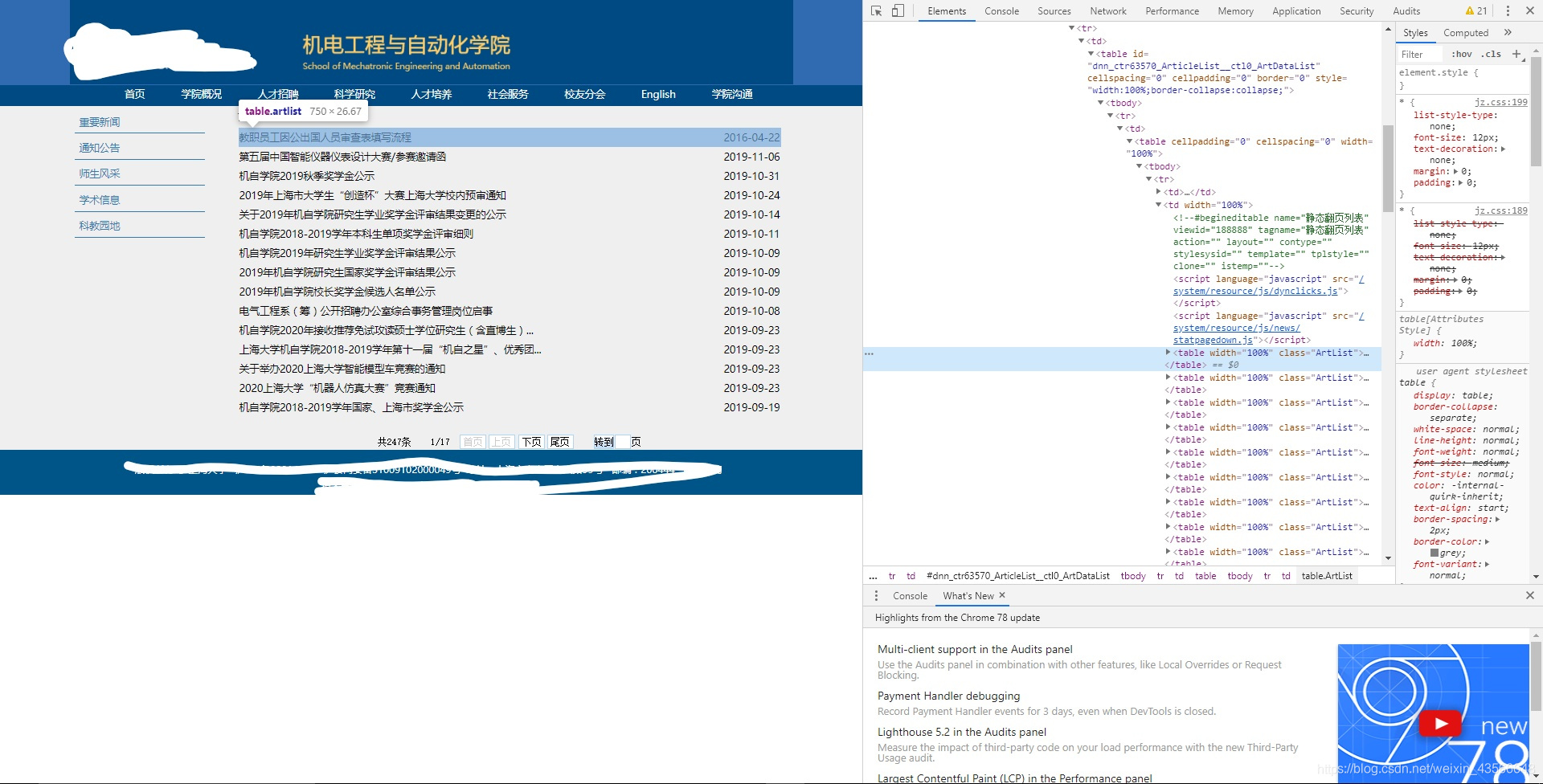Screen dimensions: 1543x784
Task: Open DevTools customize three-dot menu
Action: [1508, 10]
